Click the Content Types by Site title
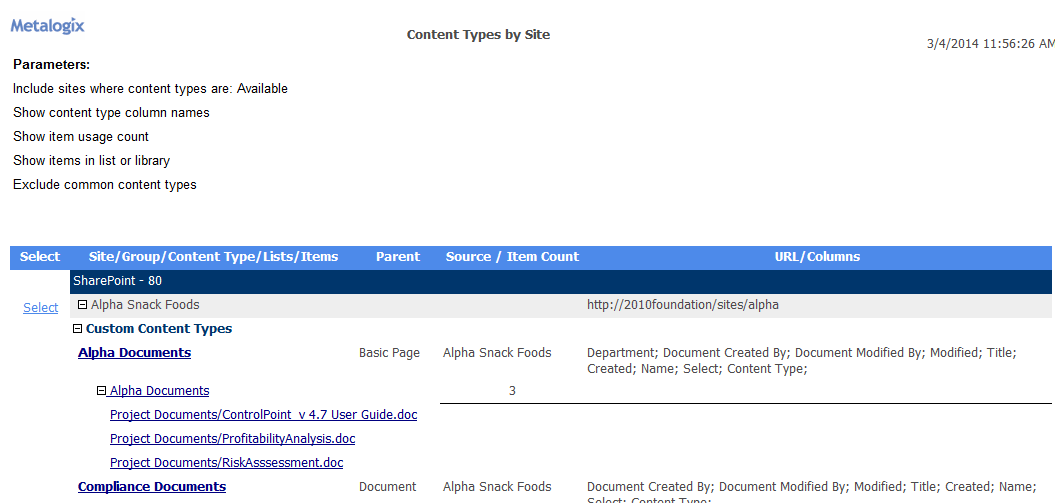Image resolution: width=1055 pixels, height=503 pixels. 478,35
